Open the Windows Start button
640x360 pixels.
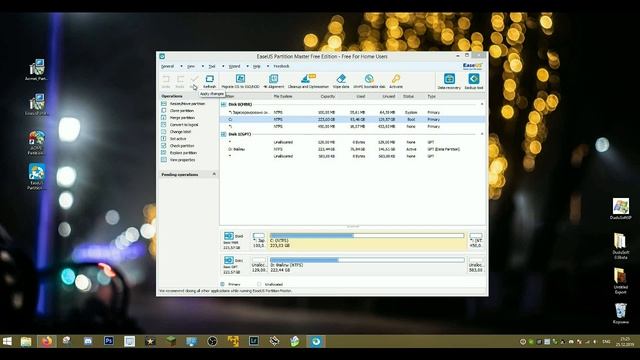click(x=7, y=341)
